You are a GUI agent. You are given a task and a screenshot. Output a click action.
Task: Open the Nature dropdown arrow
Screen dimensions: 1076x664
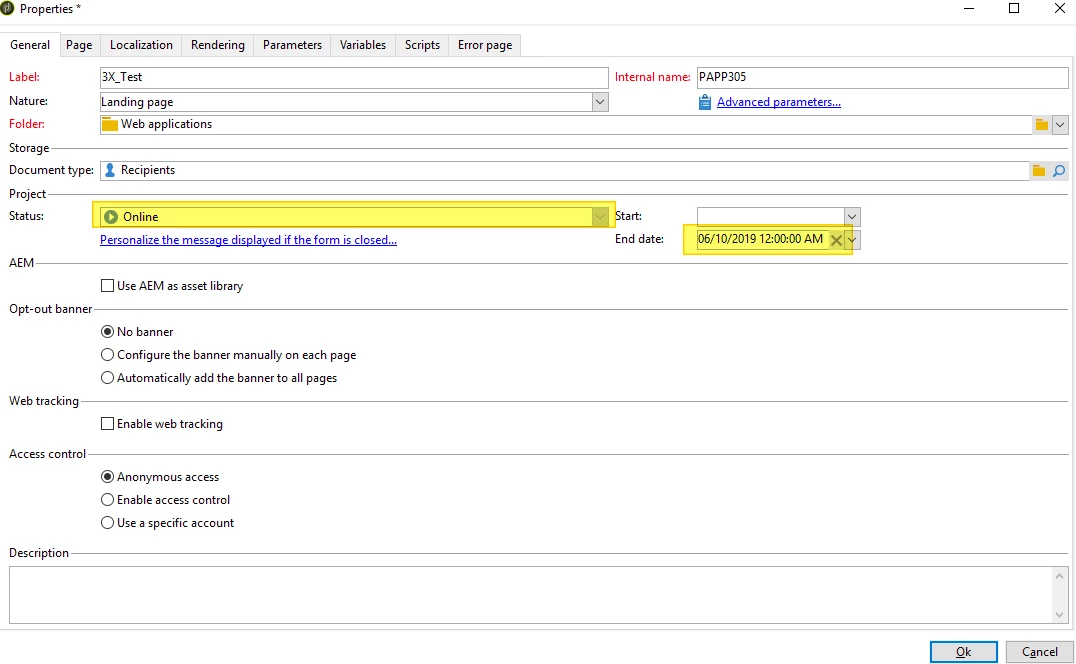pyautogui.click(x=600, y=102)
